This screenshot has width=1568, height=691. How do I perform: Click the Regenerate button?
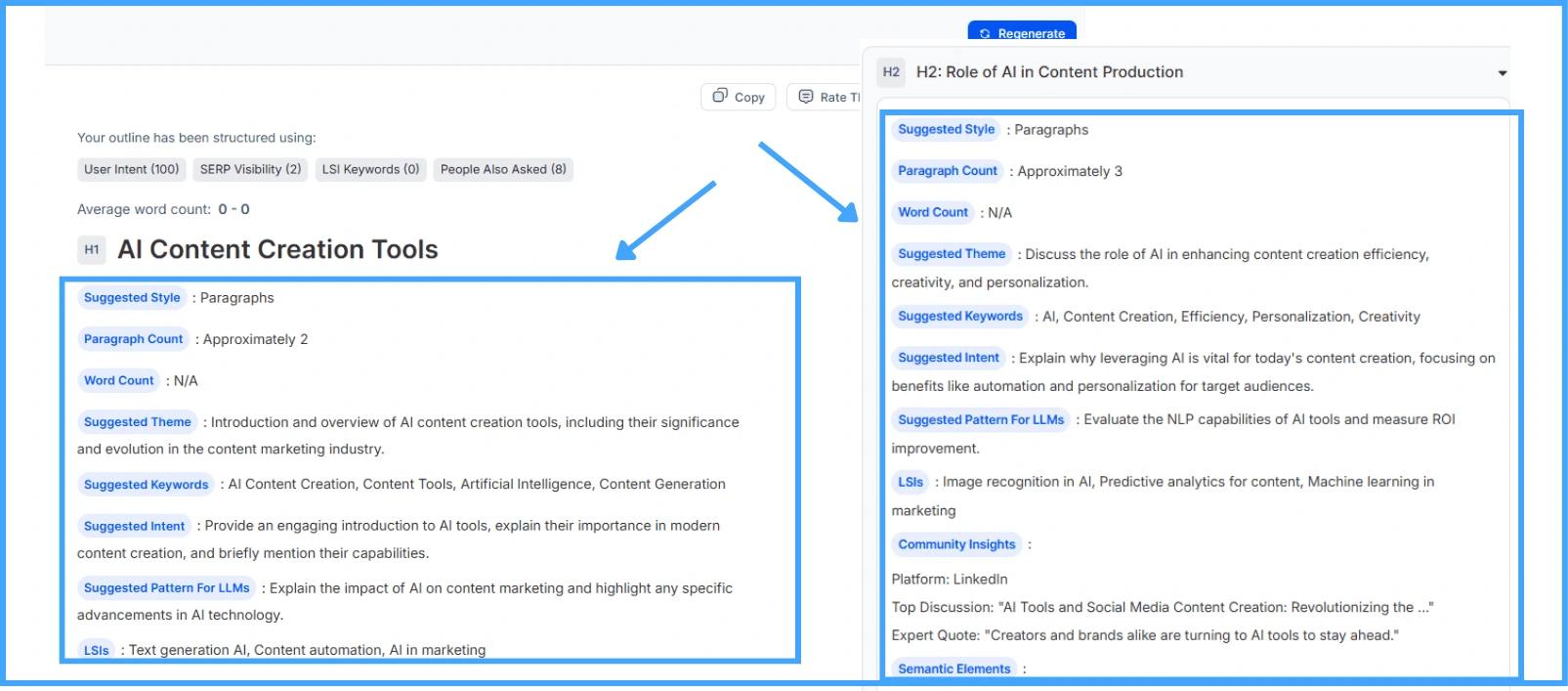tap(1022, 32)
